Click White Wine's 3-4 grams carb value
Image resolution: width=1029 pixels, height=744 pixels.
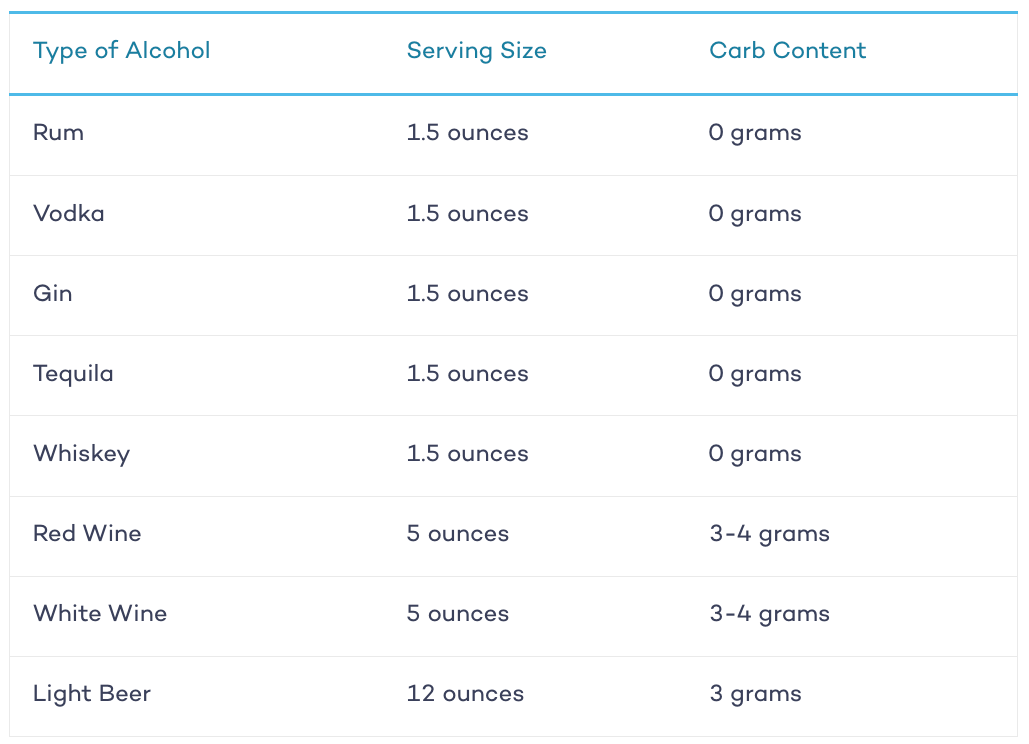click(770, 614)
